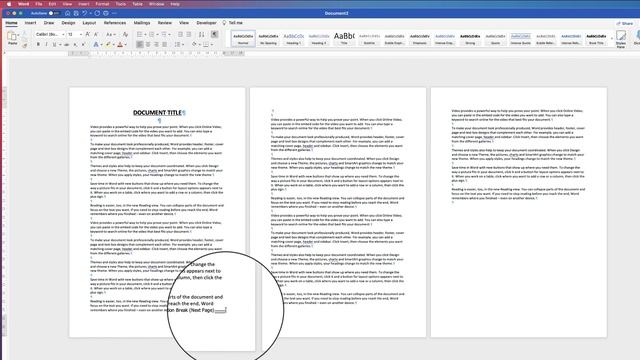The image size is (640, 360).
Task: Align text left
Action: click(140, 44)
